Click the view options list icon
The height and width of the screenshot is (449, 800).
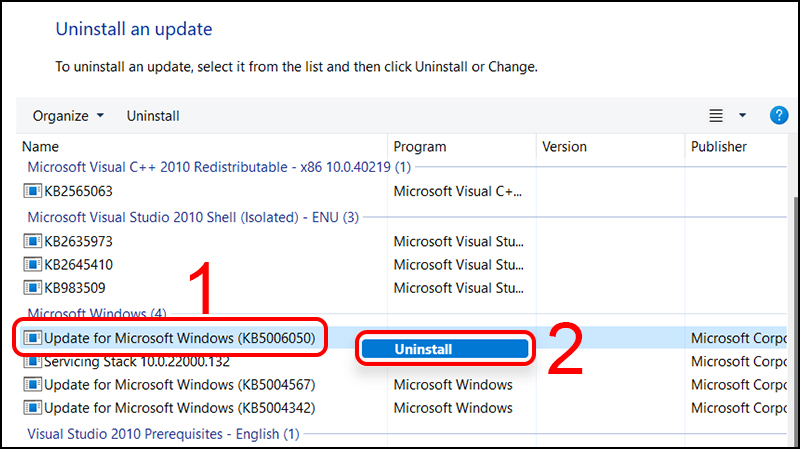(x=715, y=116)
